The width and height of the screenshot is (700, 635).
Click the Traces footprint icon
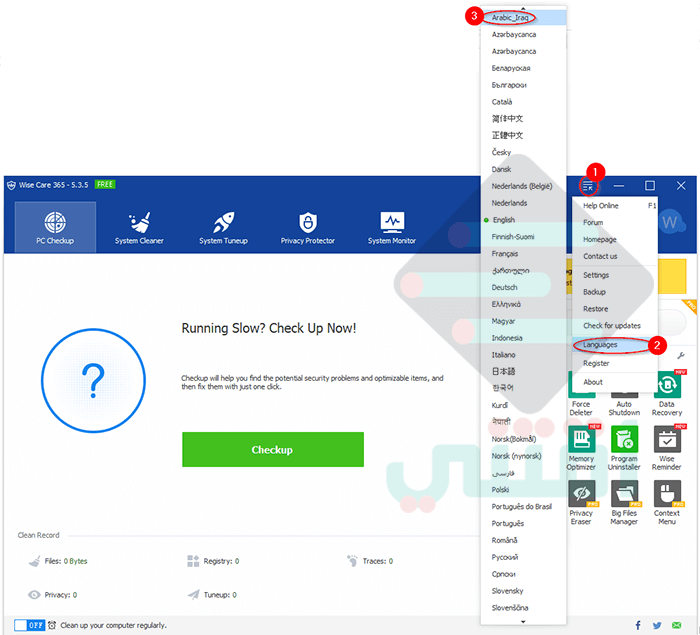[x=353, y=561]
